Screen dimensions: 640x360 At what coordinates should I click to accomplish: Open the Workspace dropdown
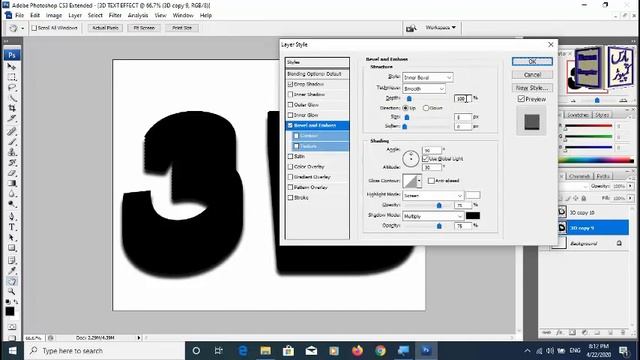(440, 28)
